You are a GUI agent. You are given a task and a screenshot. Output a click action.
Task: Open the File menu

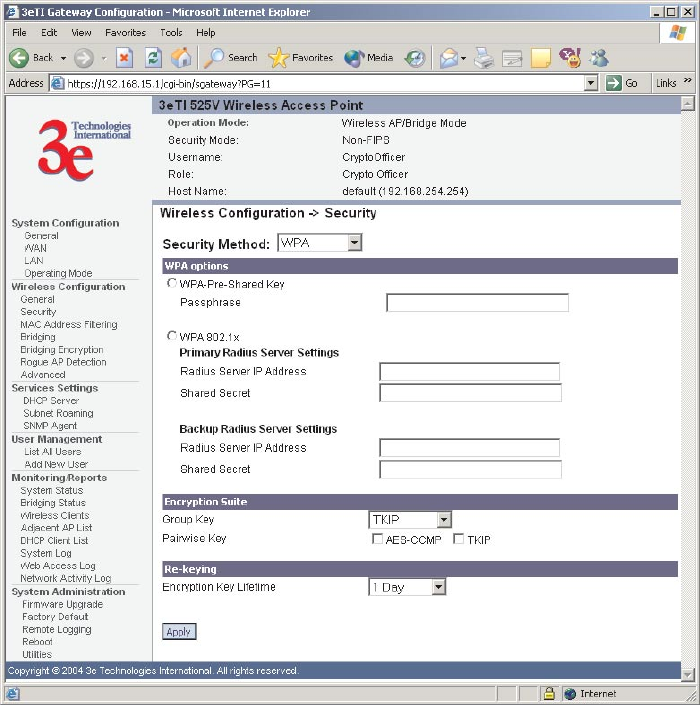(19, 32)
